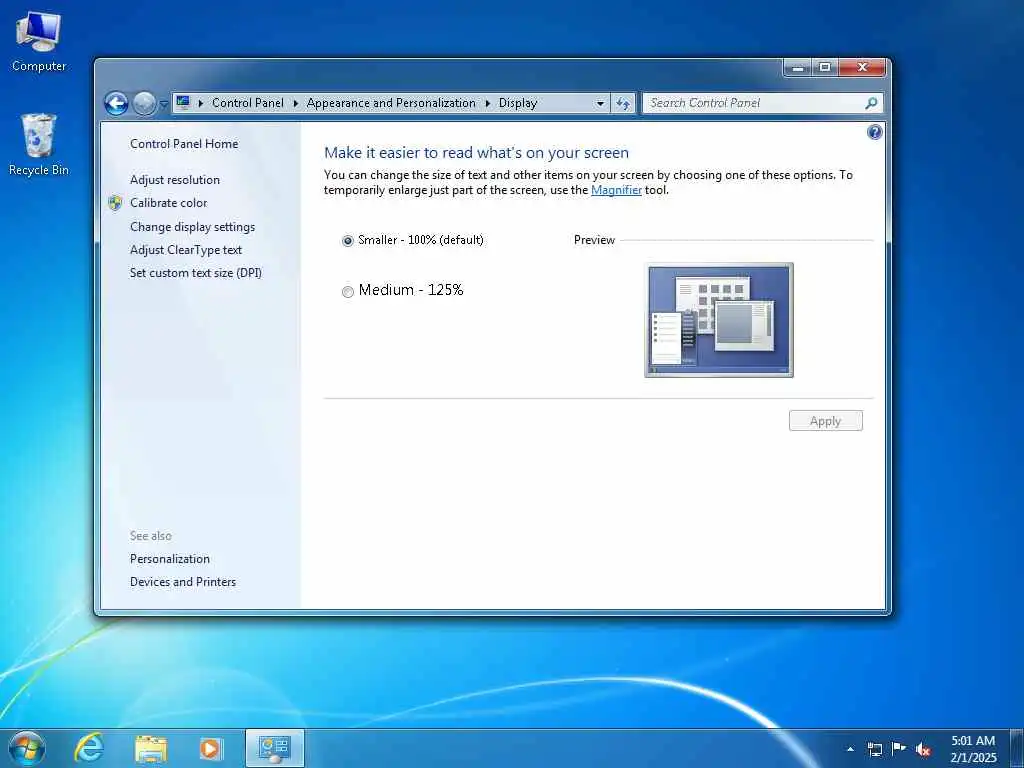Maximize the Display window
Screen dimensions: 1024x768
click(x=825, y=67)
